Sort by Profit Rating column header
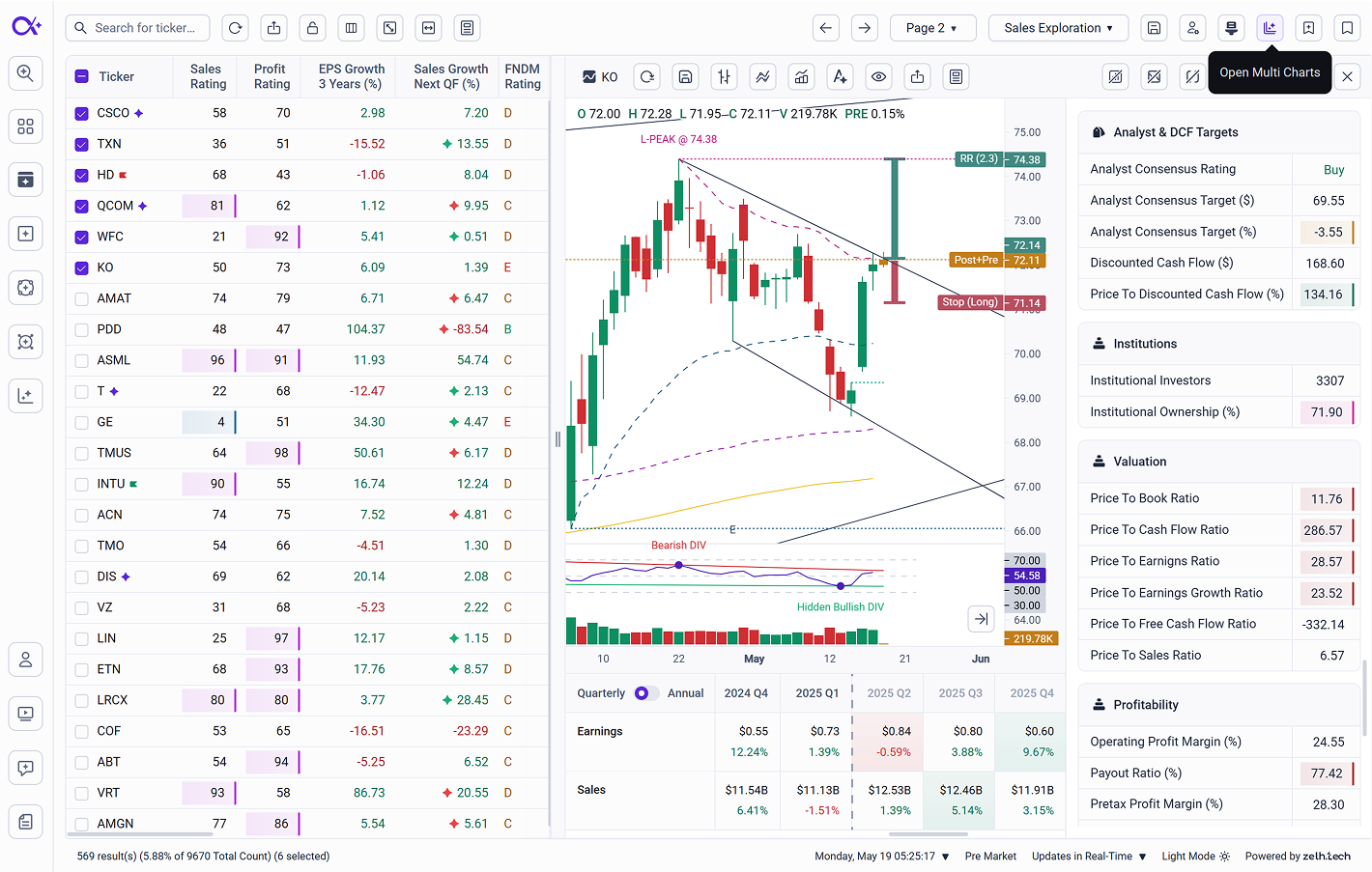Image resolution: width=1372 pixels, height=872 pixels. (272, 76)
